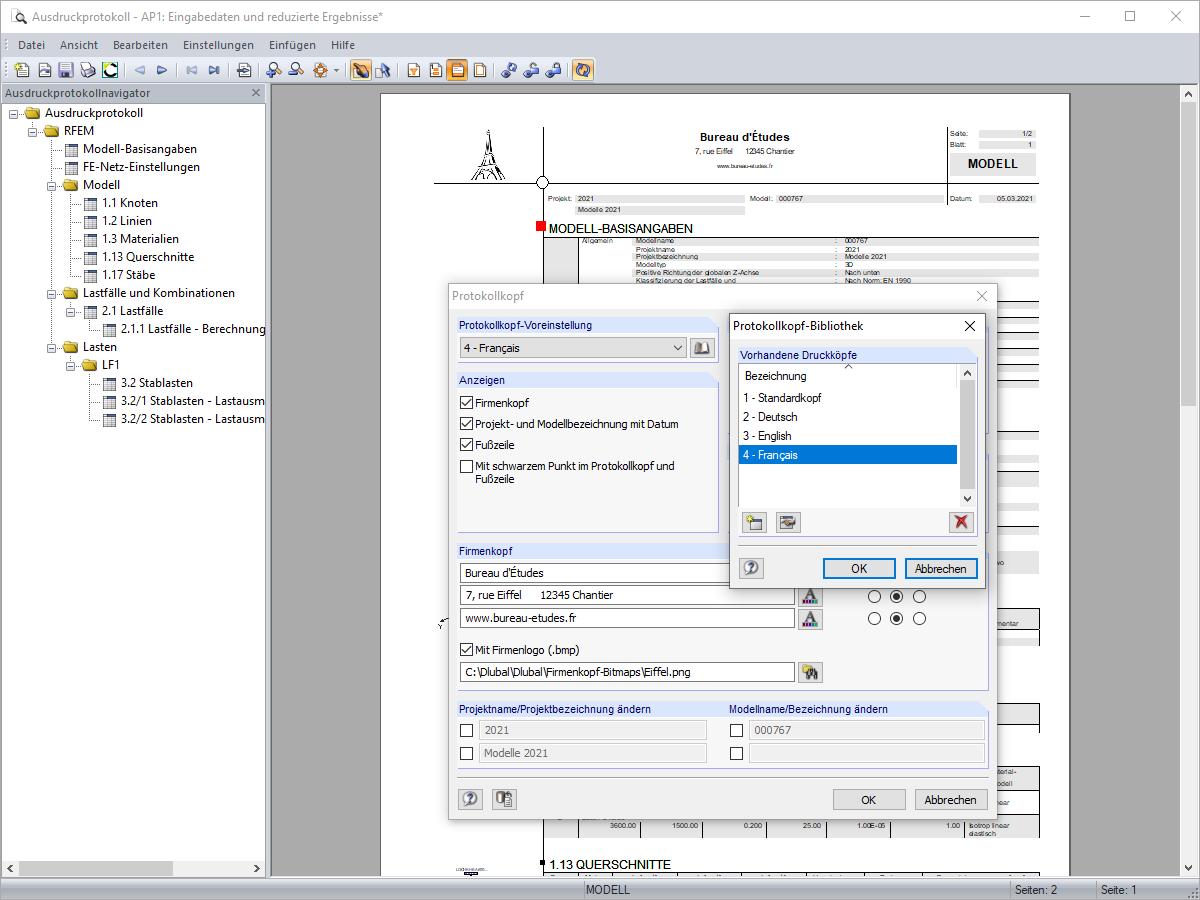This screenshot has height=900, width=1200.
Task: Click OK in Protokollkopf-Bibliothek dialog
Action: (x=859, y=568)
